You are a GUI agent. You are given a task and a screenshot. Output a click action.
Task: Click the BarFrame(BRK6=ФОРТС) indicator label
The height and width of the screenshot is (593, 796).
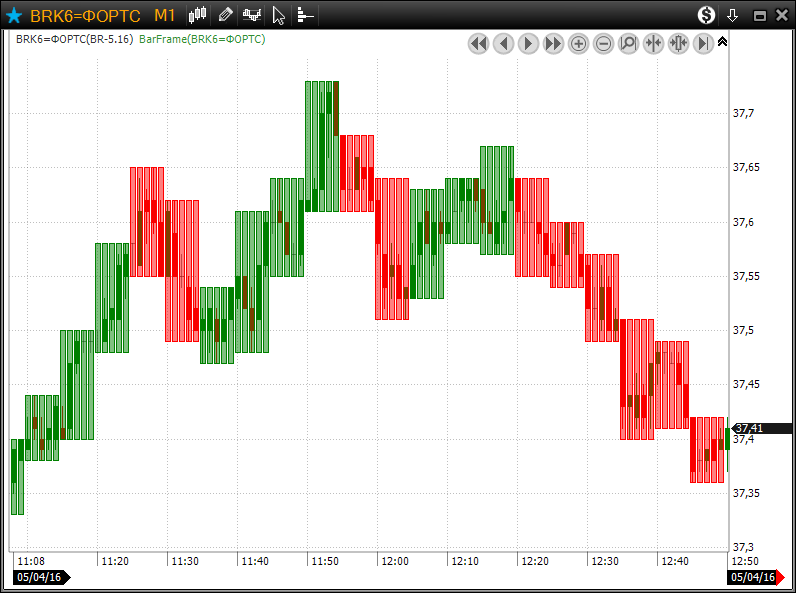pyautogui.click(x=202, y=39)
